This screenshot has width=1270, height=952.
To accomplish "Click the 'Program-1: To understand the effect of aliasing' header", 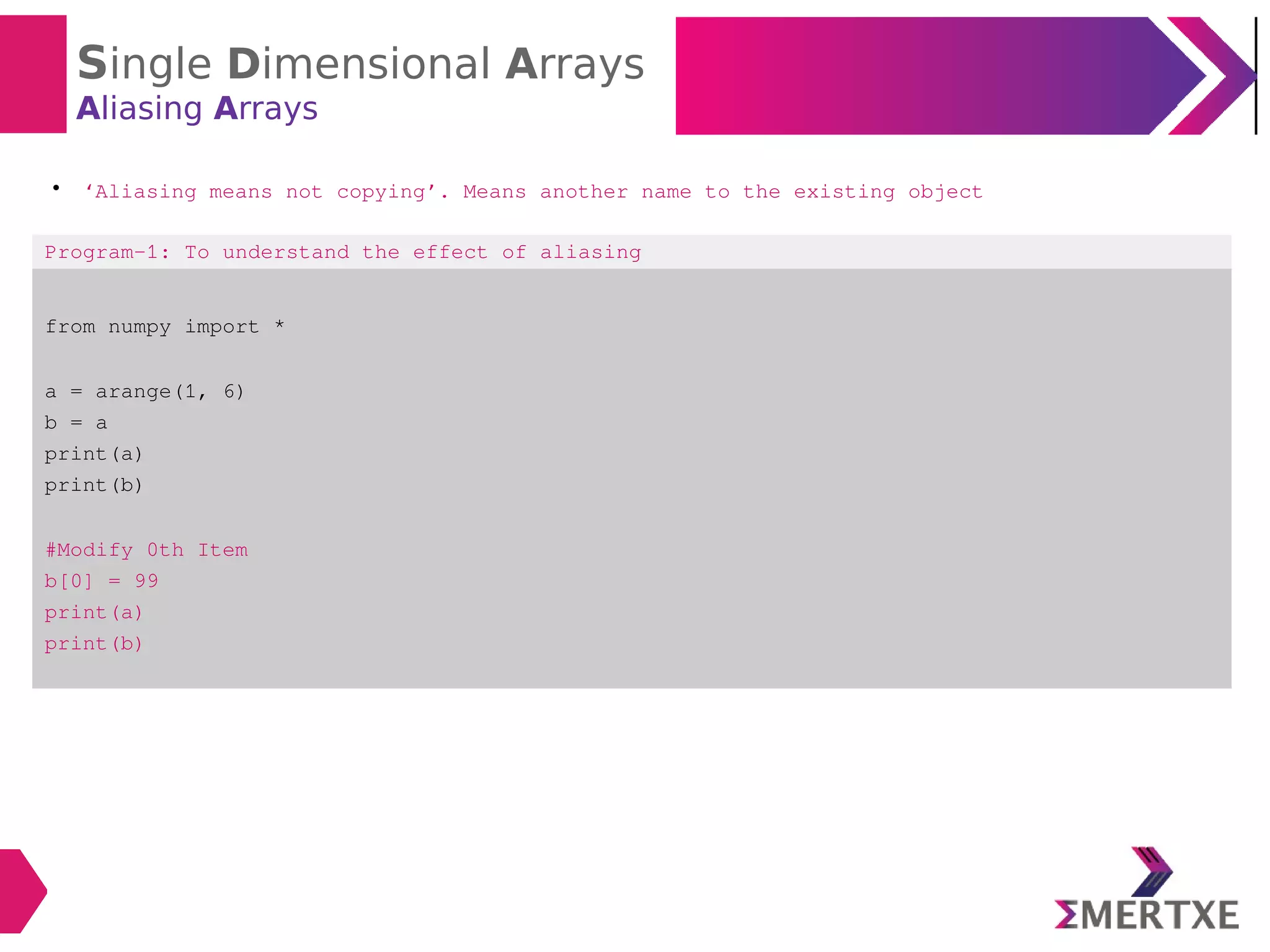I will (343, 252).
